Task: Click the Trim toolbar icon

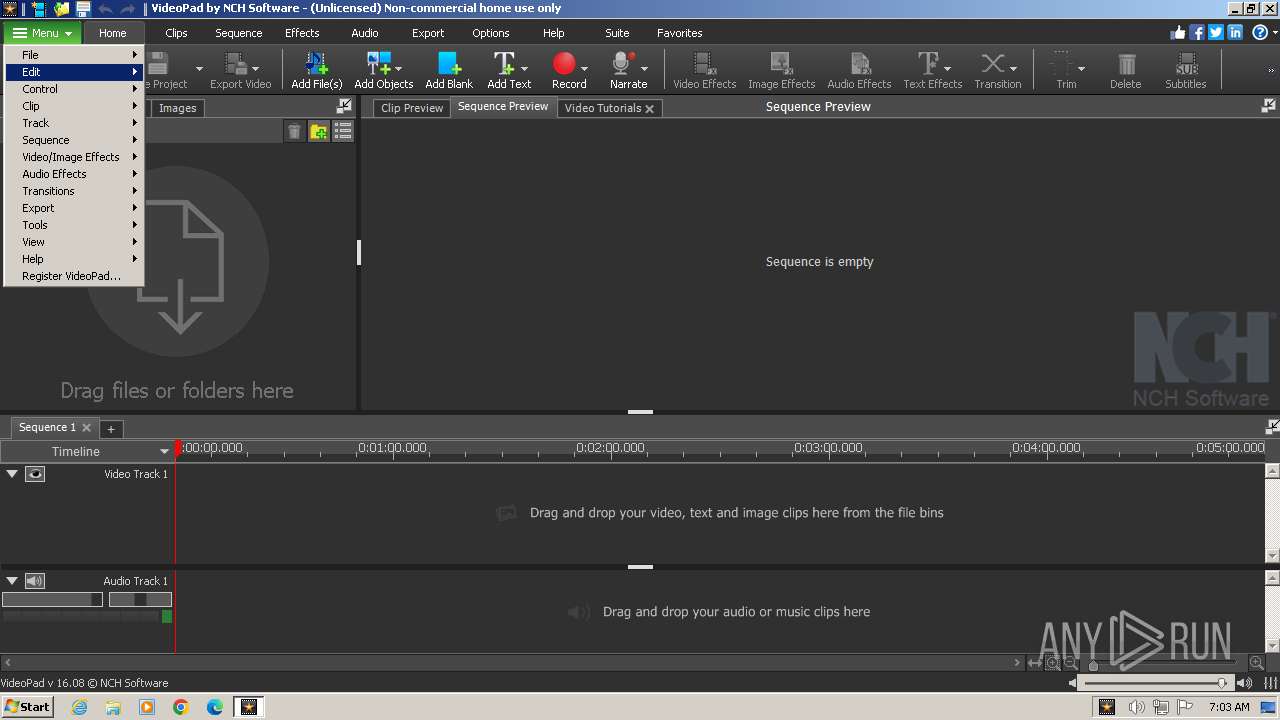Action: [1062, 65]
